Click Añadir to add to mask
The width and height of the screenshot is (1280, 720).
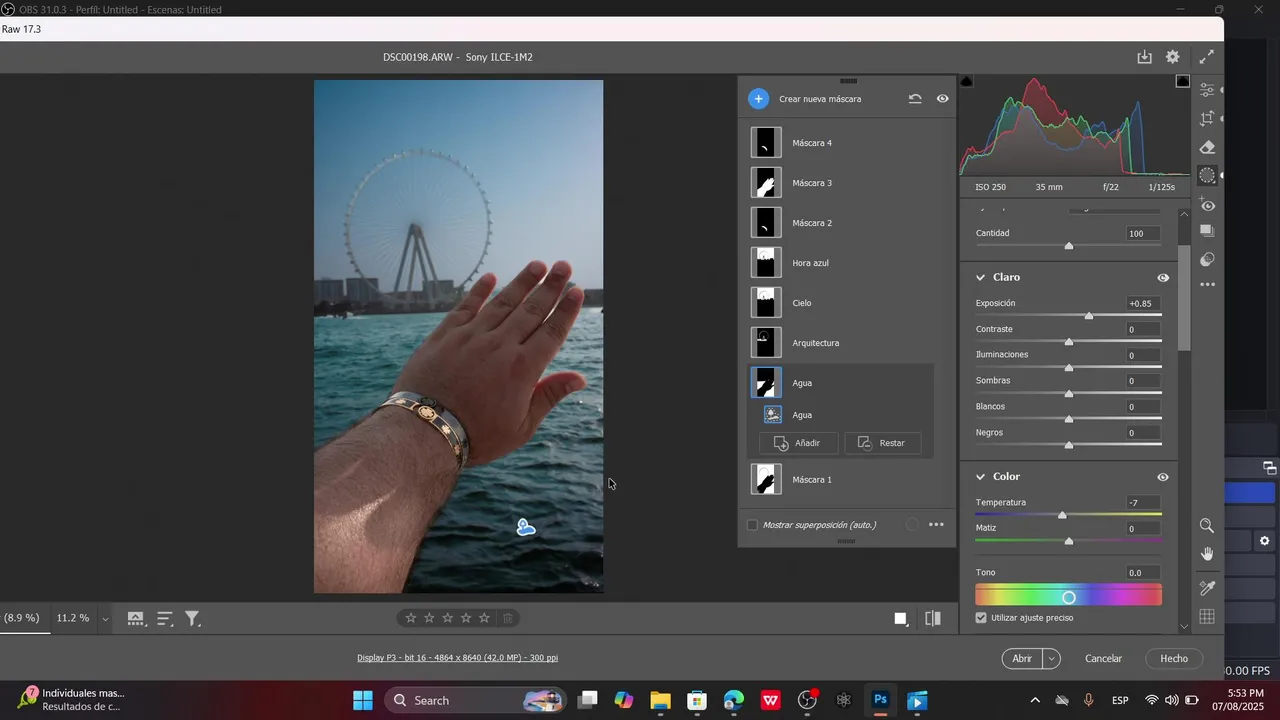point(797,443)
